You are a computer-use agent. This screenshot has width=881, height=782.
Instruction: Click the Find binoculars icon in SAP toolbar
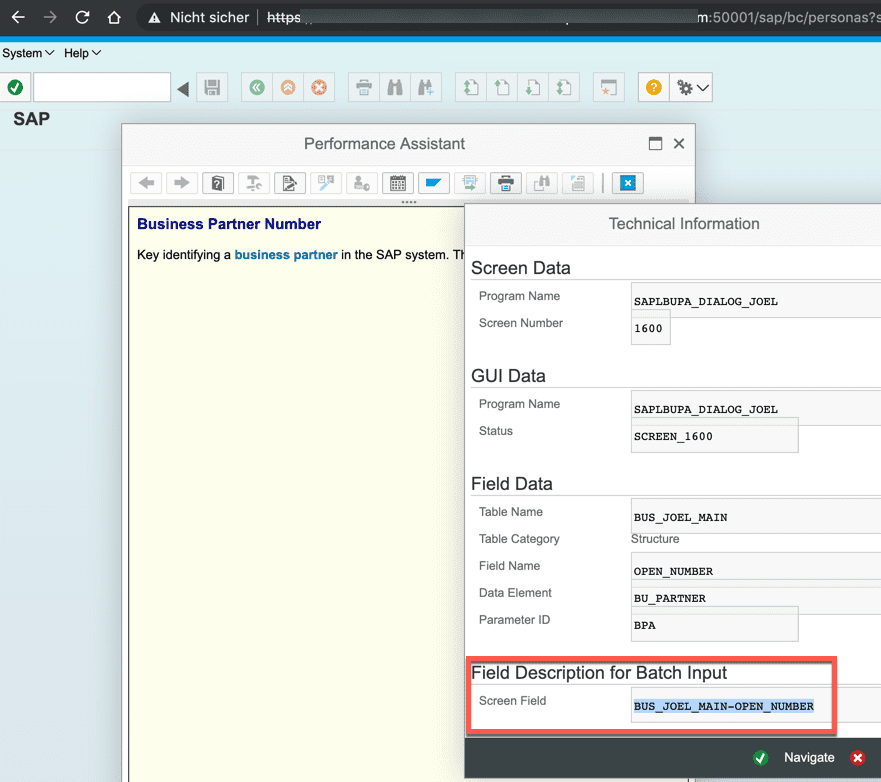coord(394,87)
